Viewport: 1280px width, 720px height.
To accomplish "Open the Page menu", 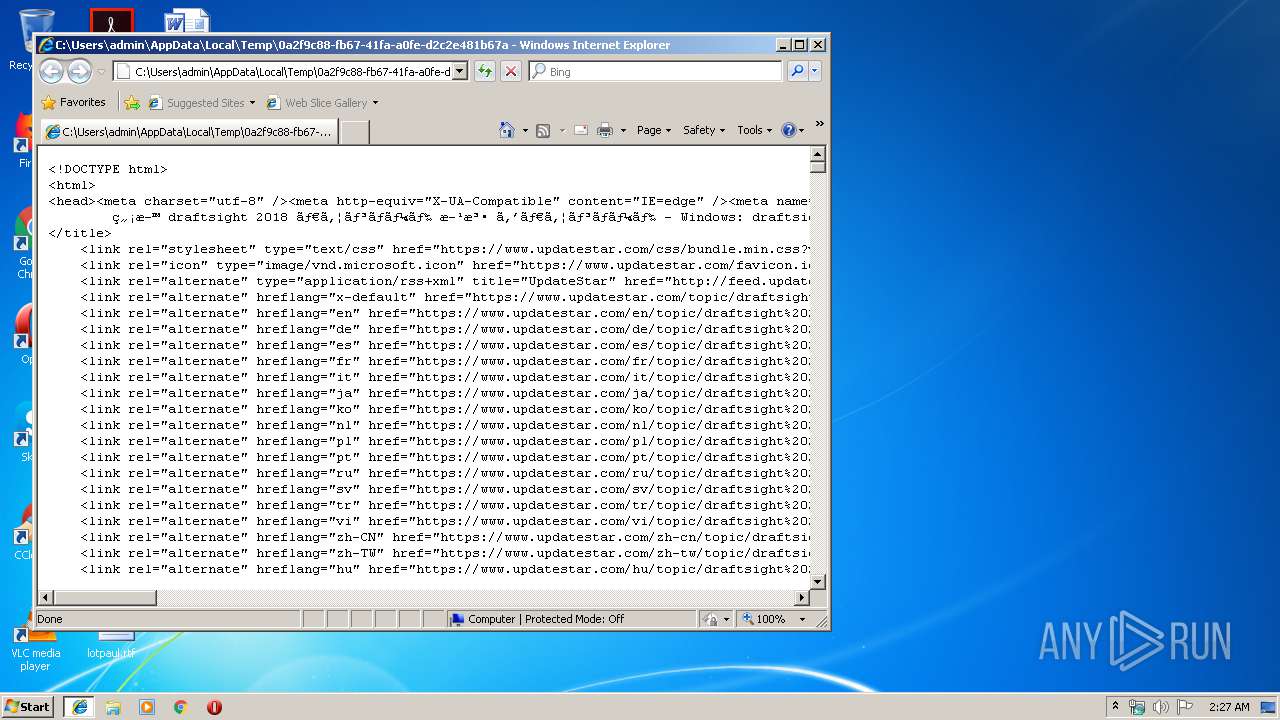I will pos(654,130).
